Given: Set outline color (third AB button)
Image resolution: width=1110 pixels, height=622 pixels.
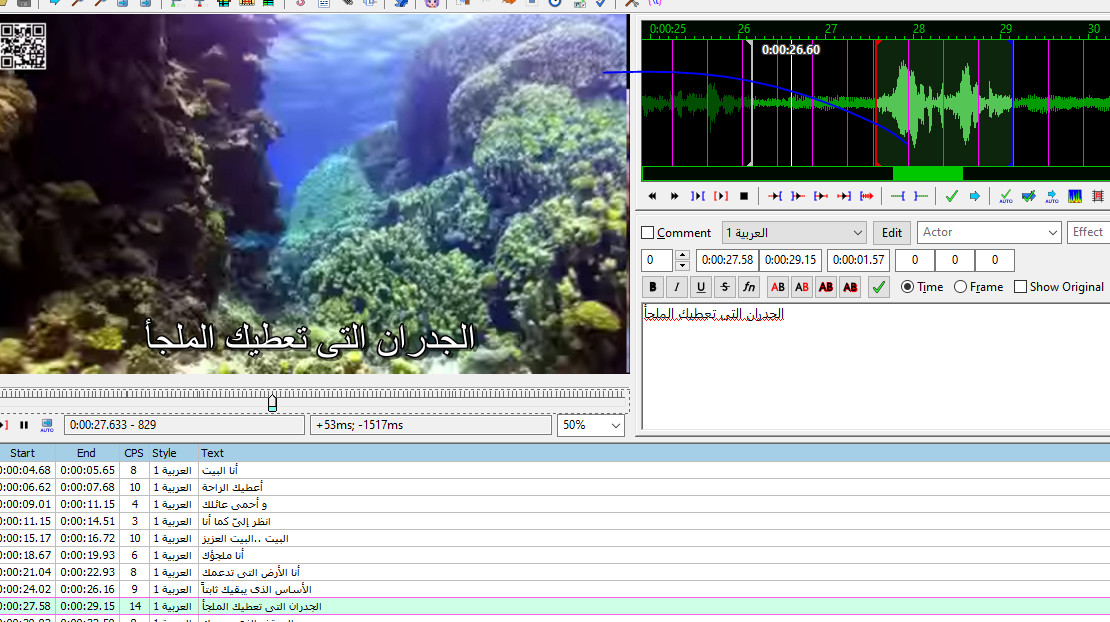Looking at the screenshot, I should pyautogui.click(x=825, y=287).
